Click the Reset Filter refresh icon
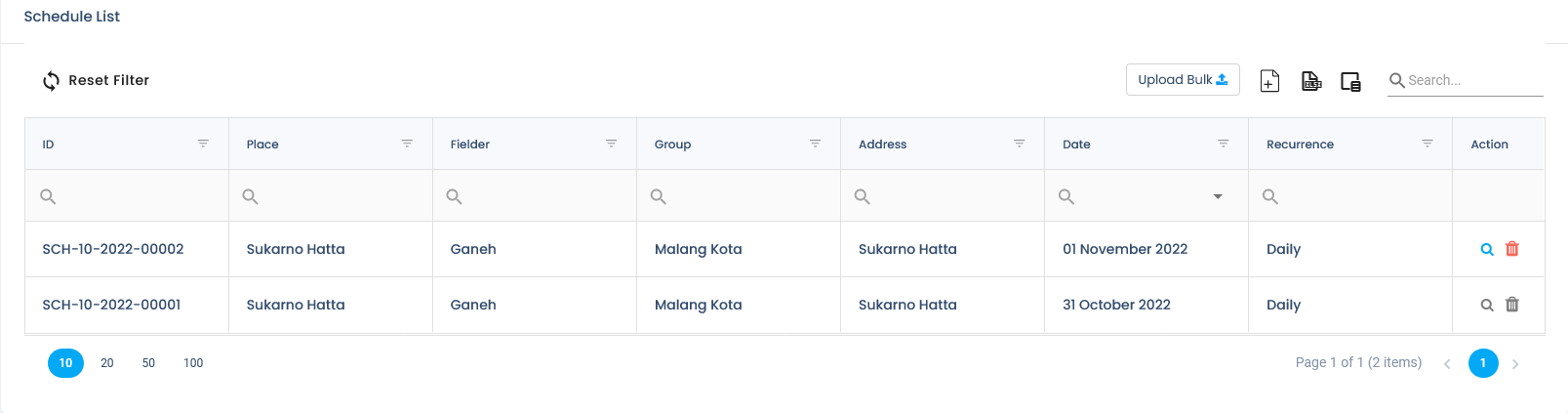 tap(51, 81)
